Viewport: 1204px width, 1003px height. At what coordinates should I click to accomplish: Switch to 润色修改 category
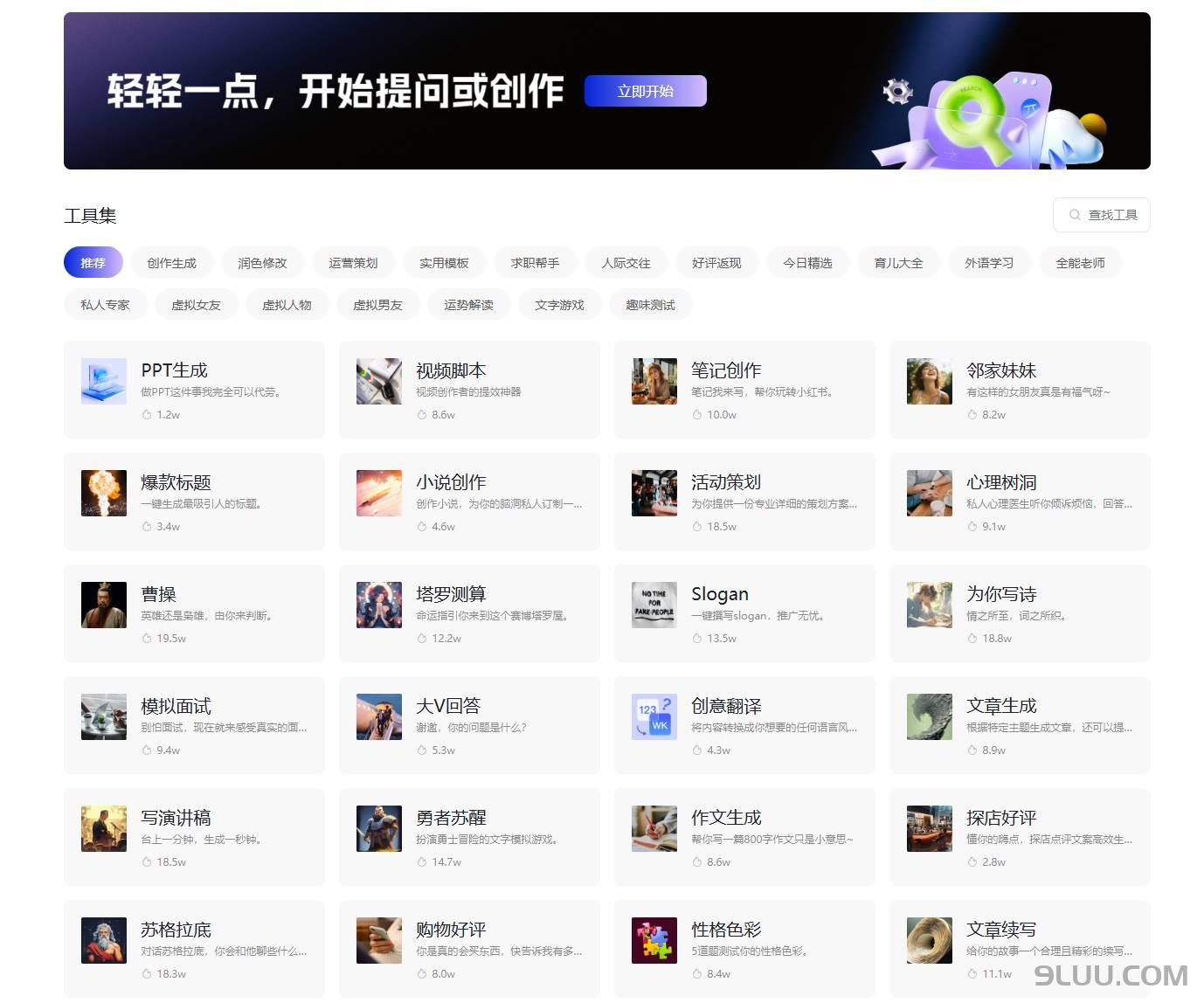click(262, 263)
